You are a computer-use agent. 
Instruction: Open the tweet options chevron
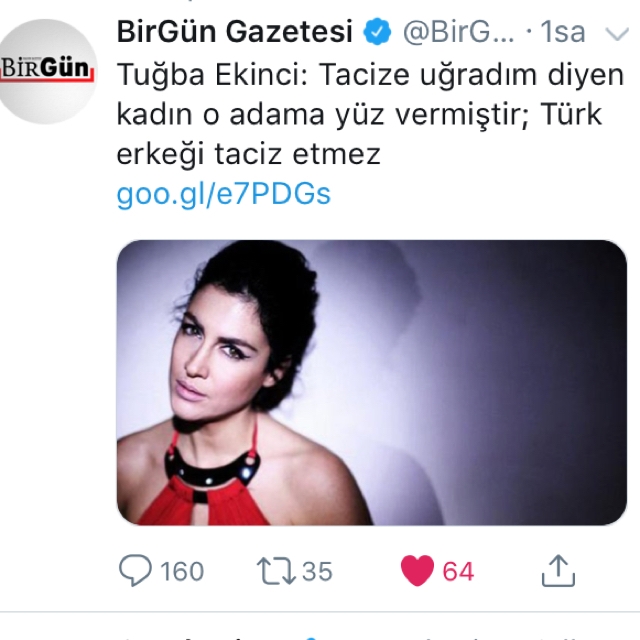[x=617, y=34]
